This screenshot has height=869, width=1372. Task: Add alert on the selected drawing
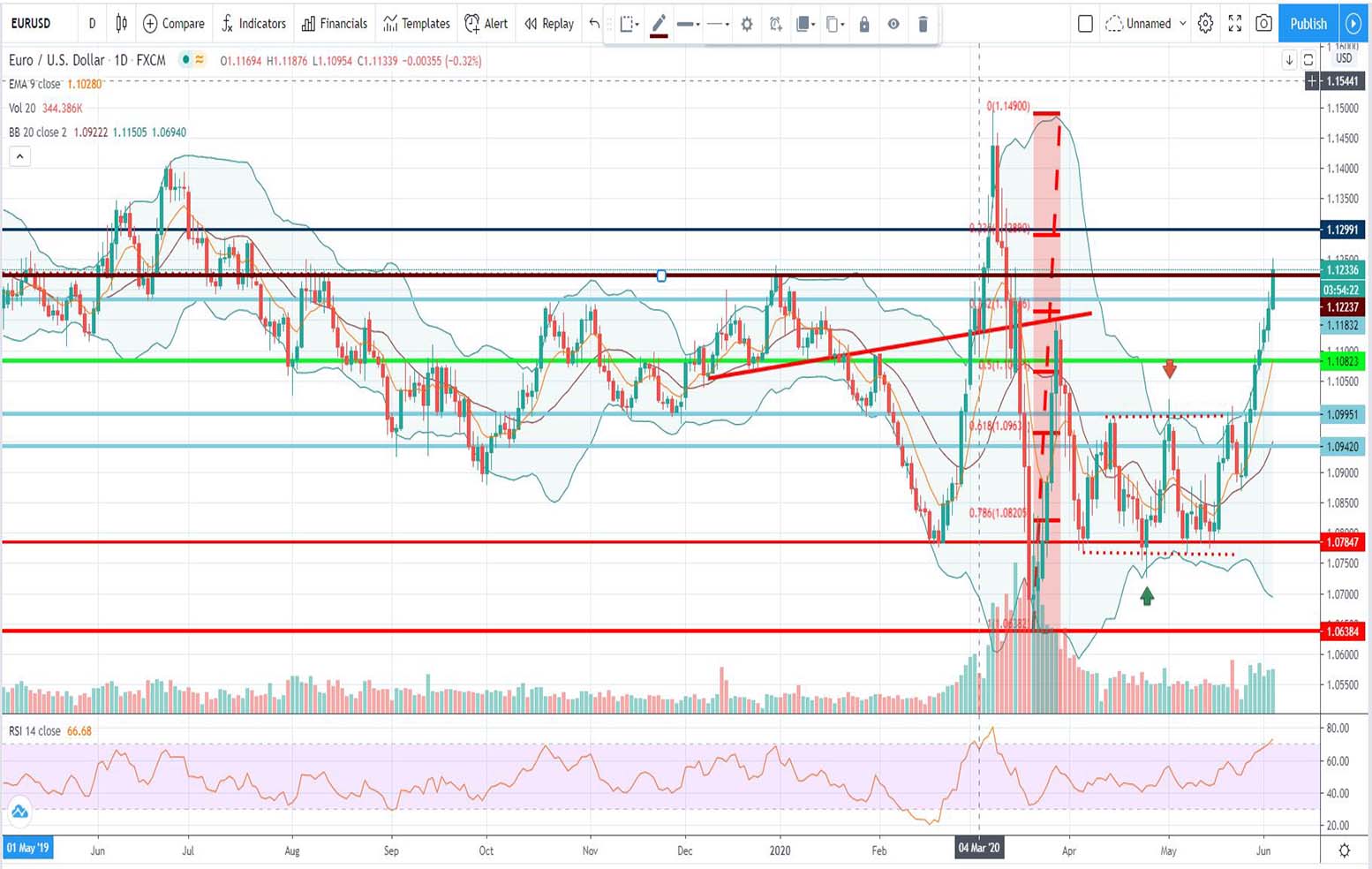[x=775, y=24]
